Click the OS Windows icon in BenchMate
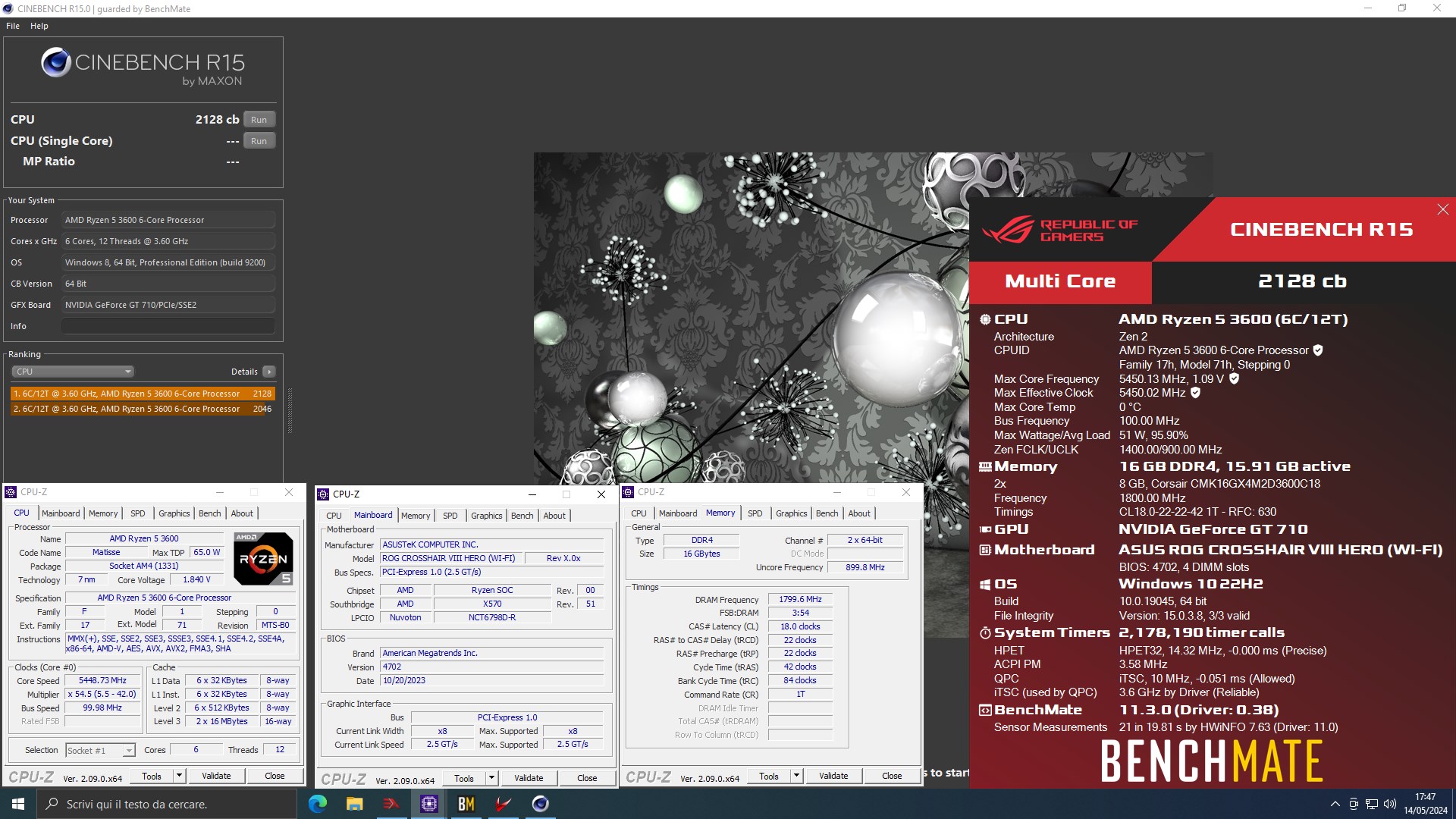1456x819 pixels. pyautogui.click(x=985, y=585)
